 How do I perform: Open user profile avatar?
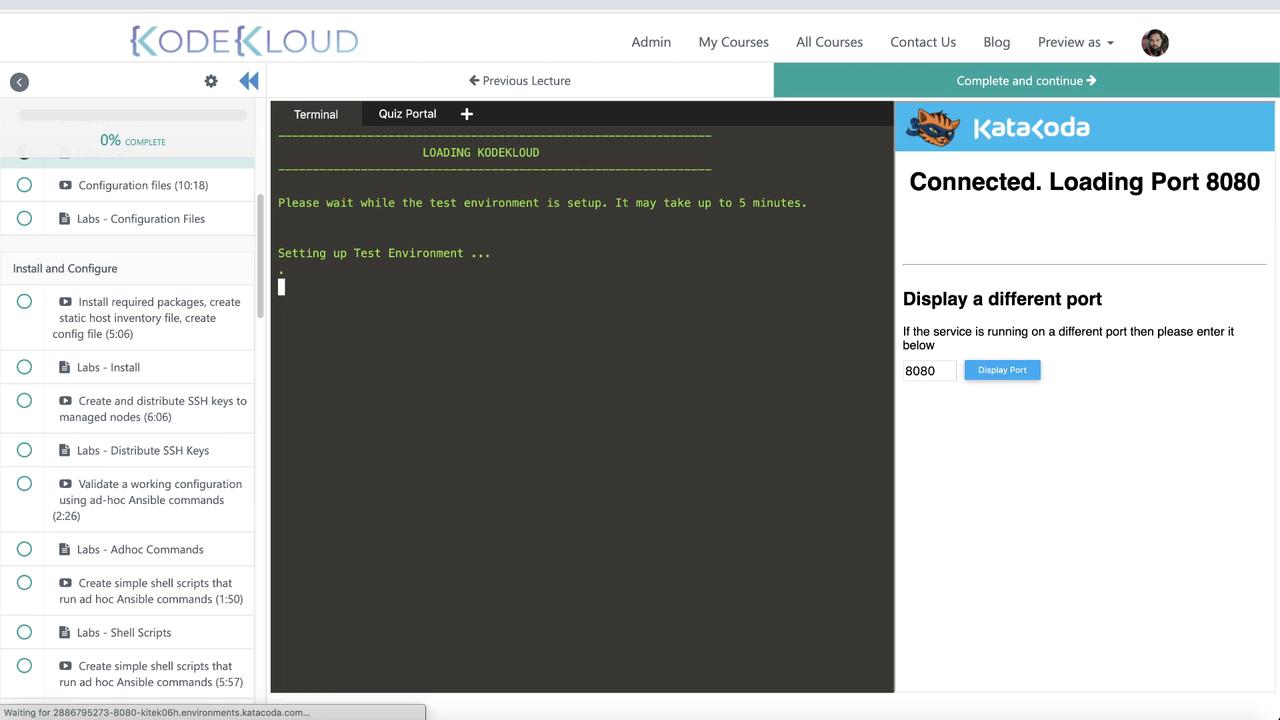pos(1155,43)
